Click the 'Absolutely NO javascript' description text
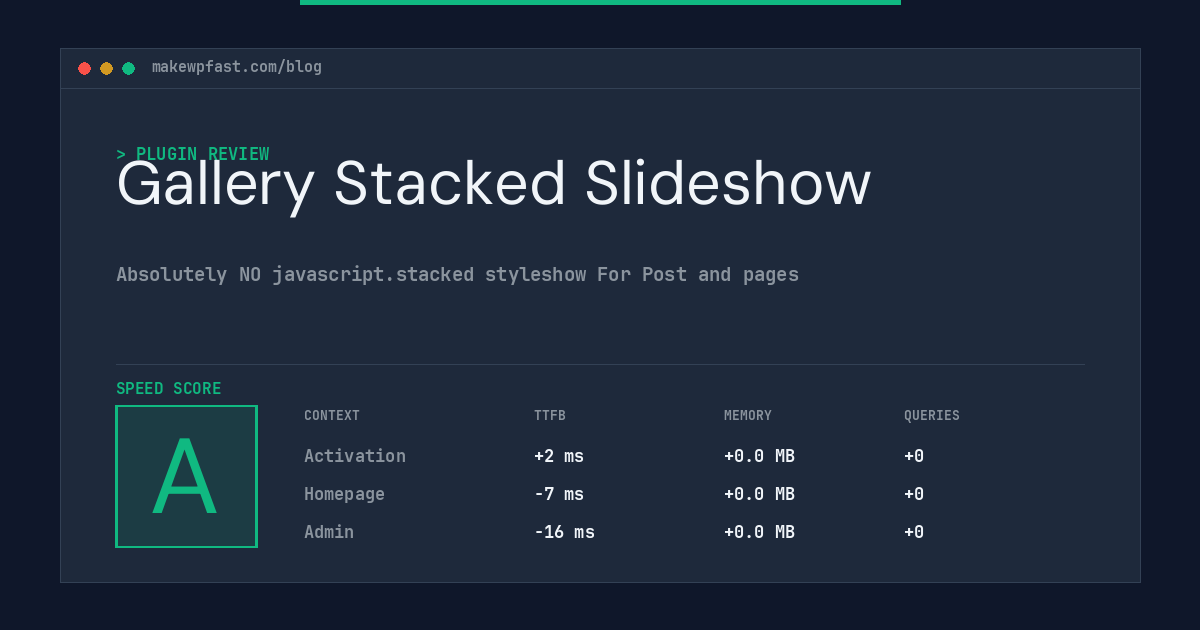This screenshot has height=630, width=1200. click(457, 274)
